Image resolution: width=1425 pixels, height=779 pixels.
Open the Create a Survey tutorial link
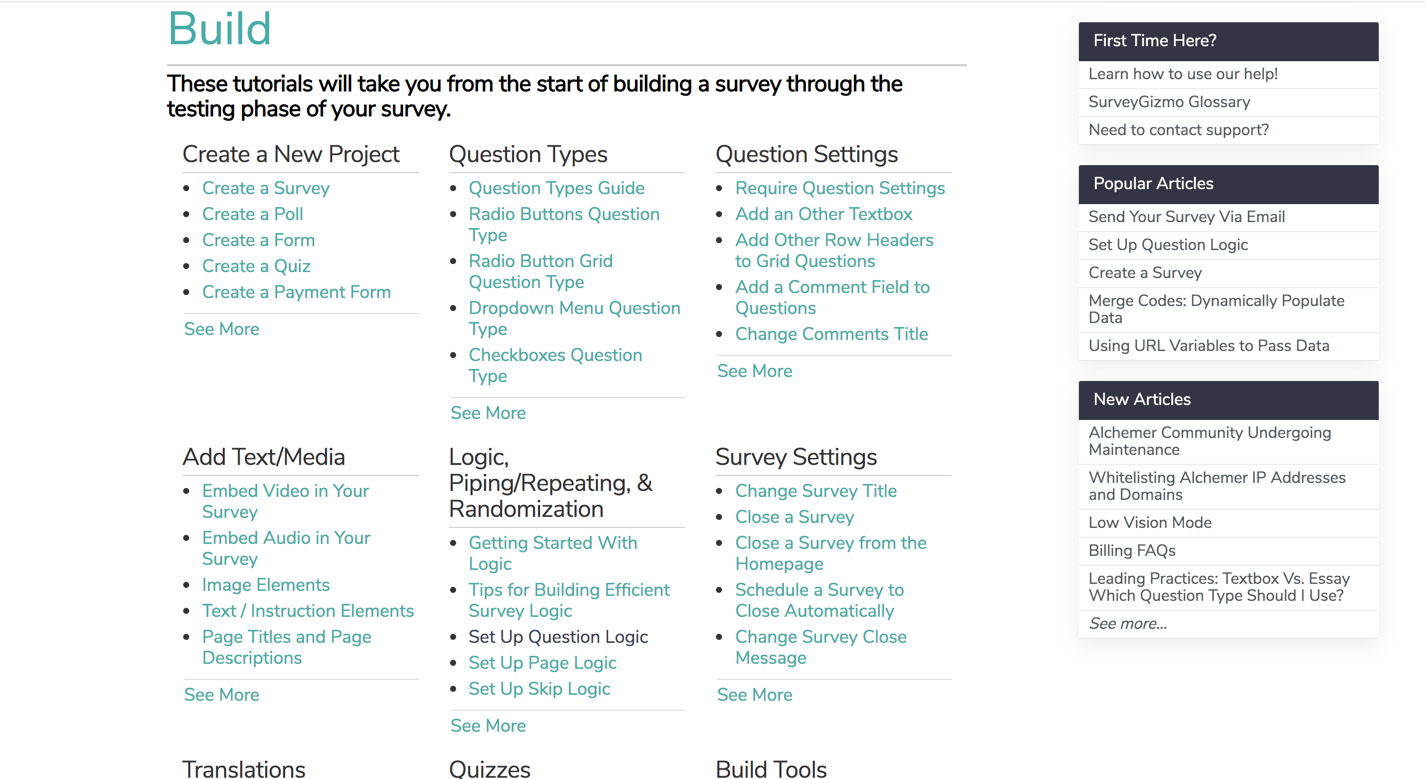[x=265, y=188]
